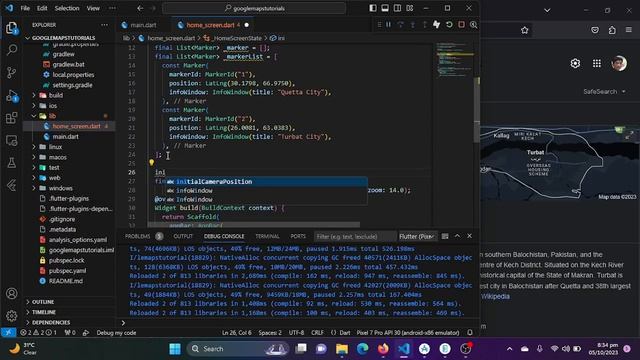
Task: Open Remote Explorer view
Action: [11, 140]
